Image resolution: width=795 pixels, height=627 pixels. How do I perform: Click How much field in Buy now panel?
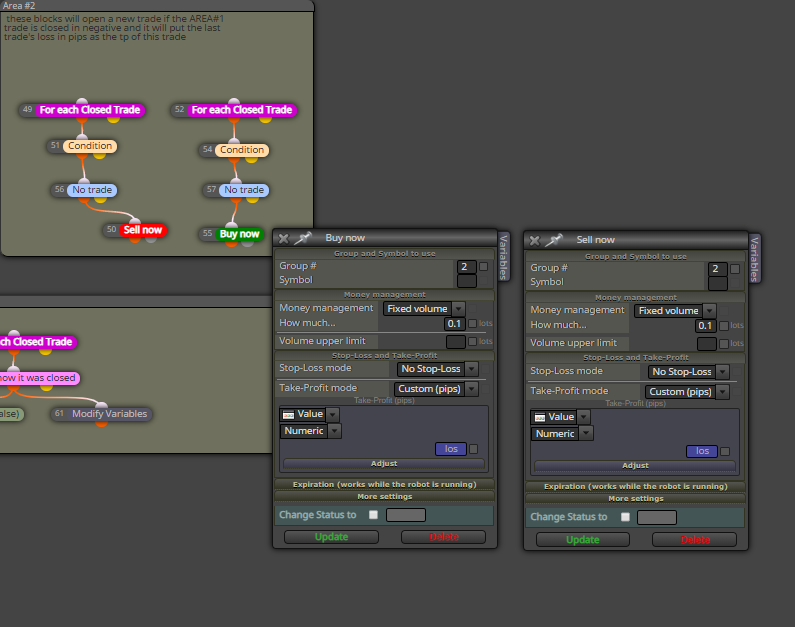[x=455, y=323]
